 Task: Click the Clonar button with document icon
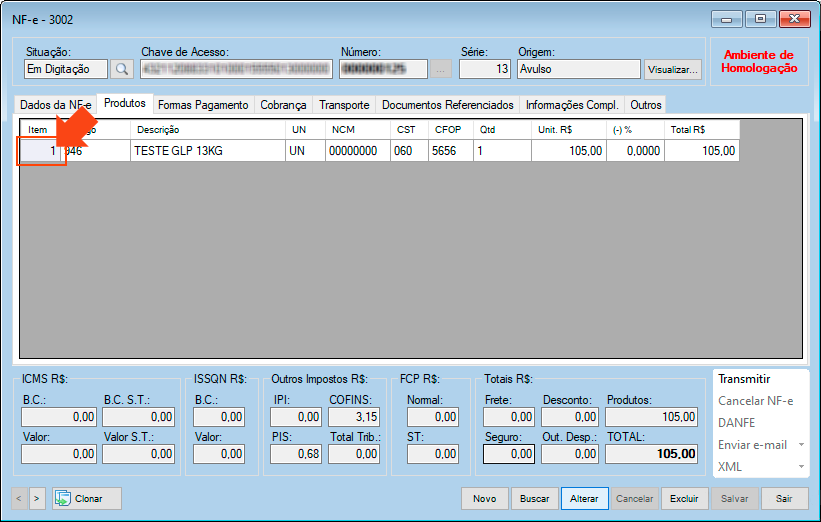pyautogui.click(x=87, y=498)
